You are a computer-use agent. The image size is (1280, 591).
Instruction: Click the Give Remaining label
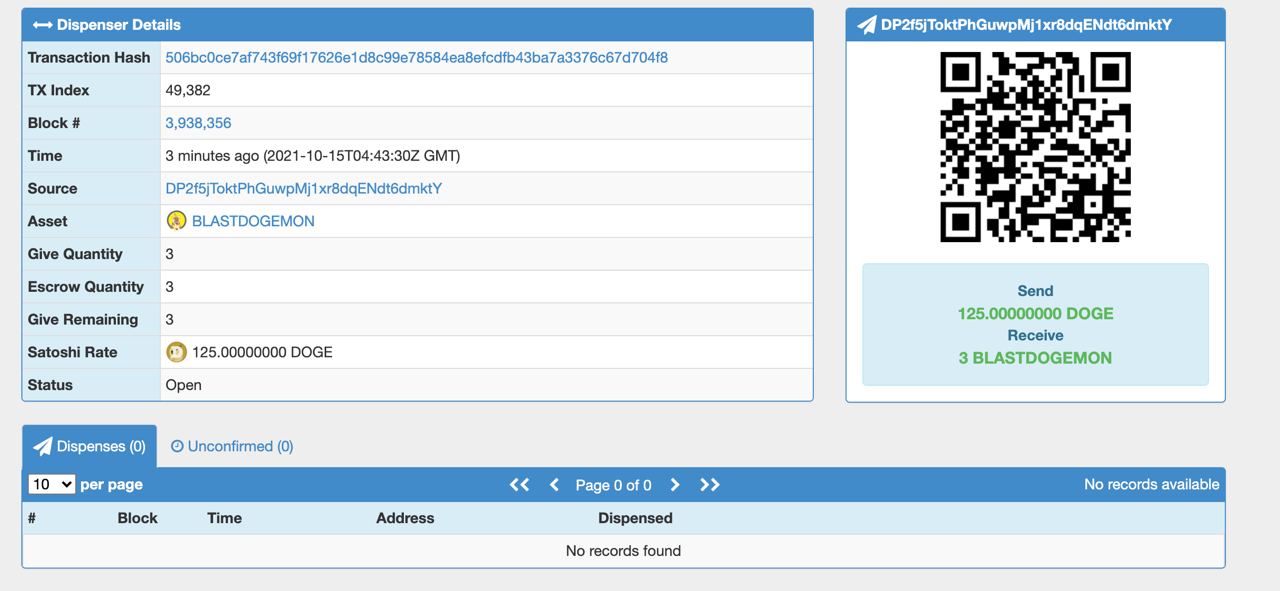pyautogui.click(x=83, y=319)
